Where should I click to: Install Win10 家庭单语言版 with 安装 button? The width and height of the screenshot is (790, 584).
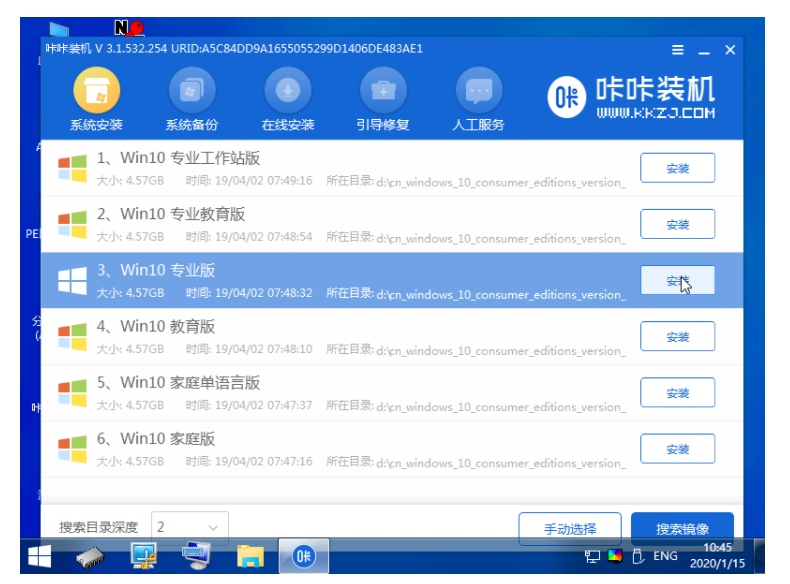pyautogui.click(x=677, y=393)
